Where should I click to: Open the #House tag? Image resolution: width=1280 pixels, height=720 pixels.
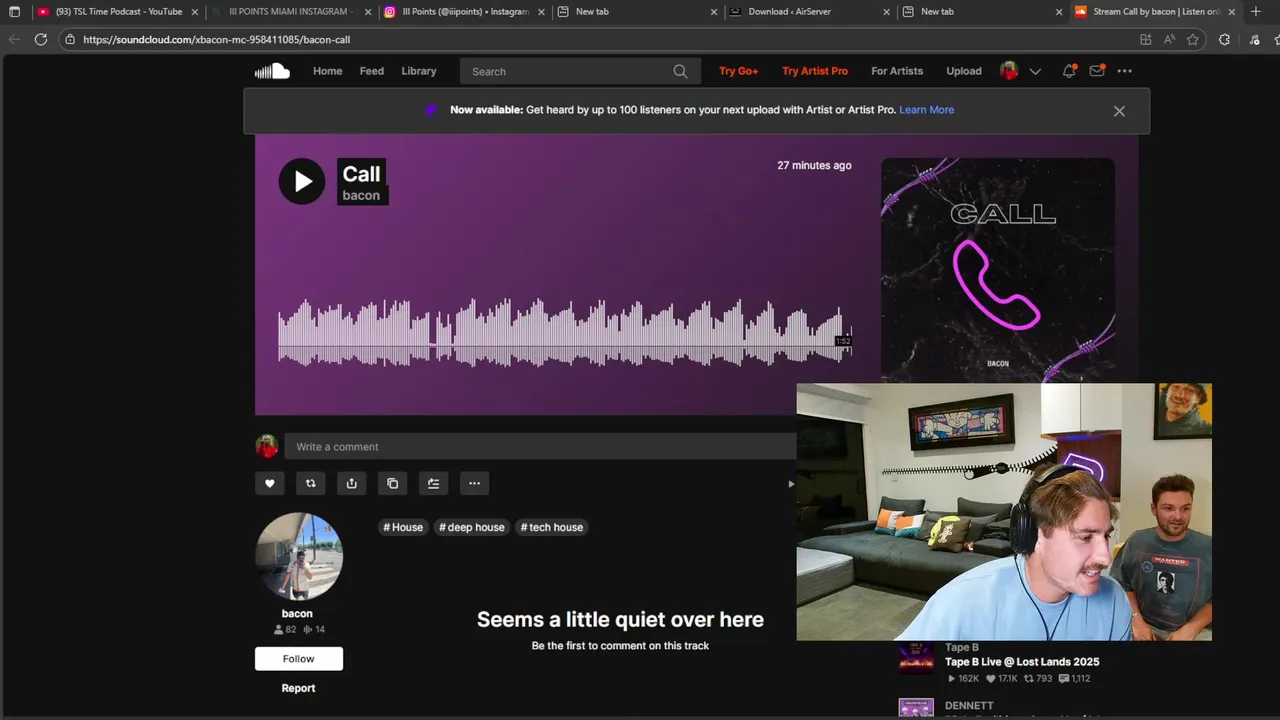point(403,527)
